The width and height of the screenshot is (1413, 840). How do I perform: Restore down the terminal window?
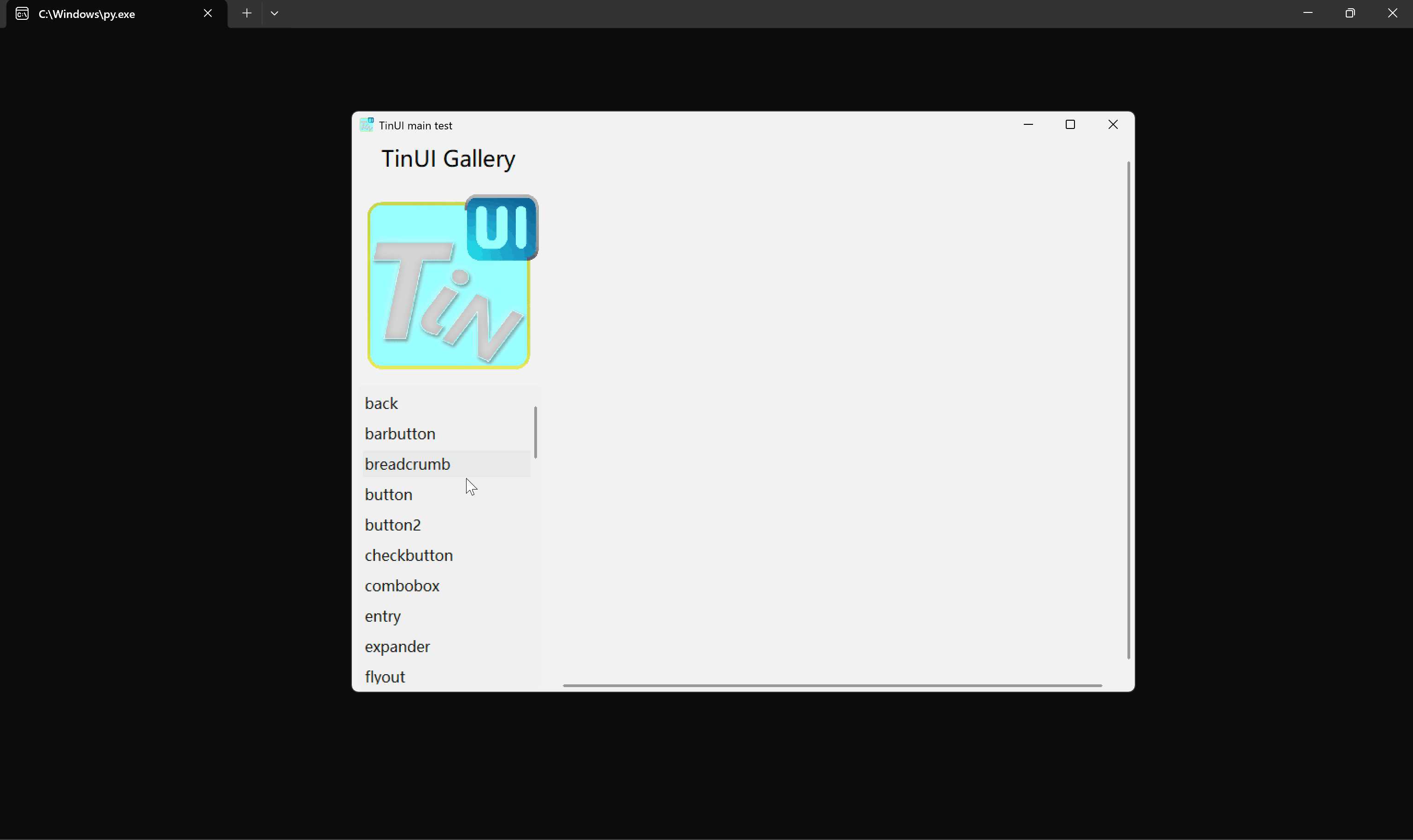coord(1349,13)
